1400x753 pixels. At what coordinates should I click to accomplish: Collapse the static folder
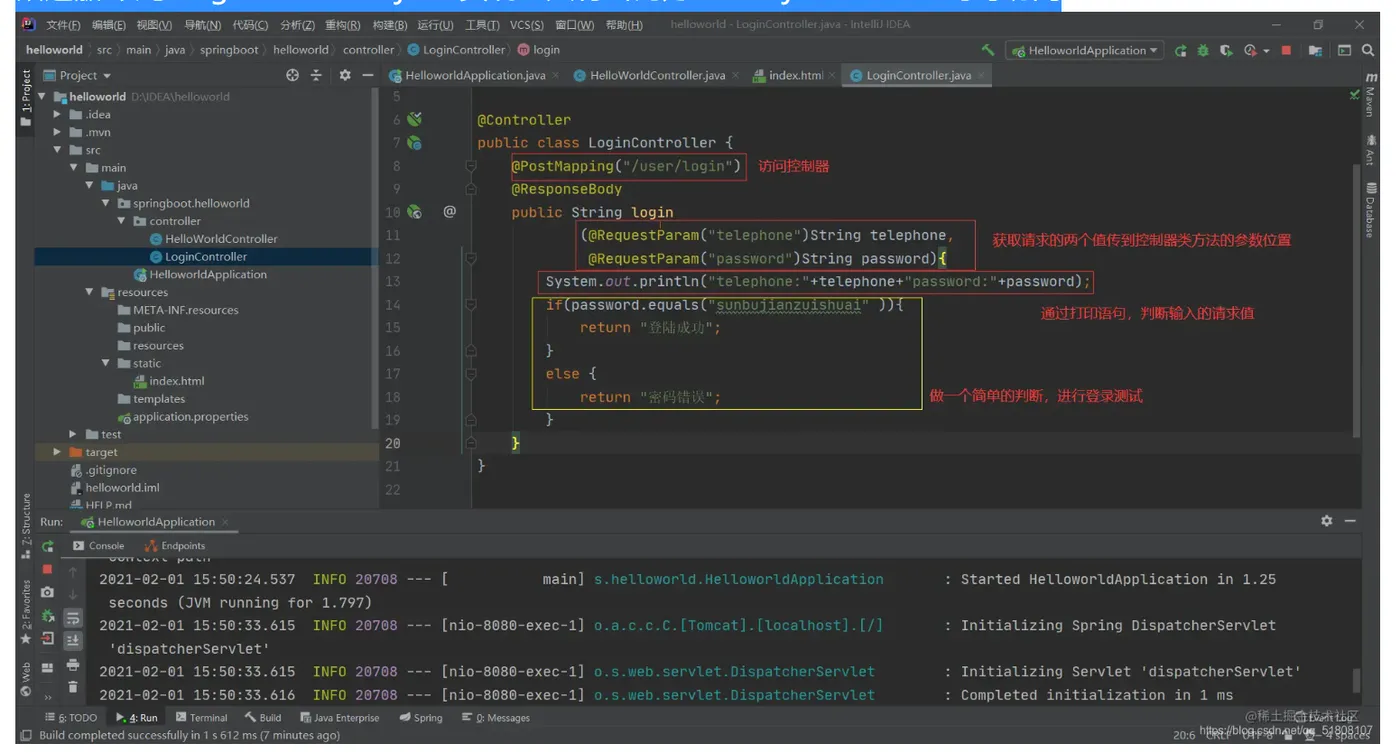(106, 363)
